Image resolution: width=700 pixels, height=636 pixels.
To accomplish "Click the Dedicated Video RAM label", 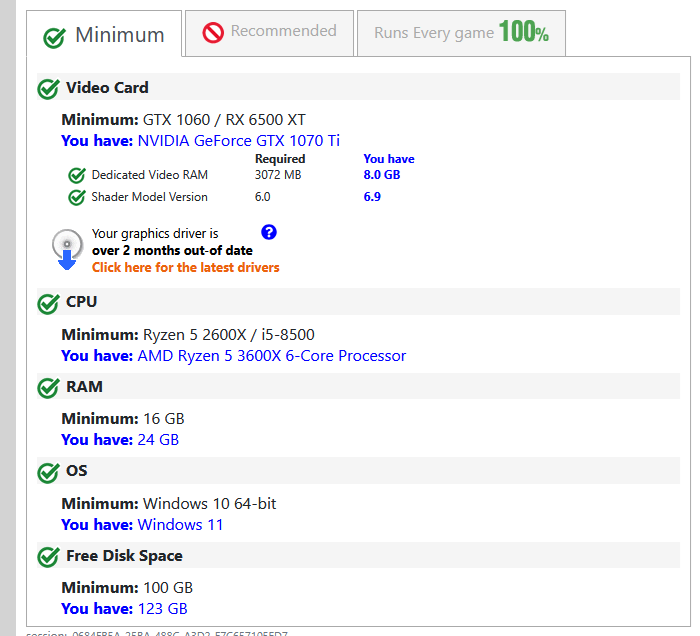I will click(x=150, y=175).
